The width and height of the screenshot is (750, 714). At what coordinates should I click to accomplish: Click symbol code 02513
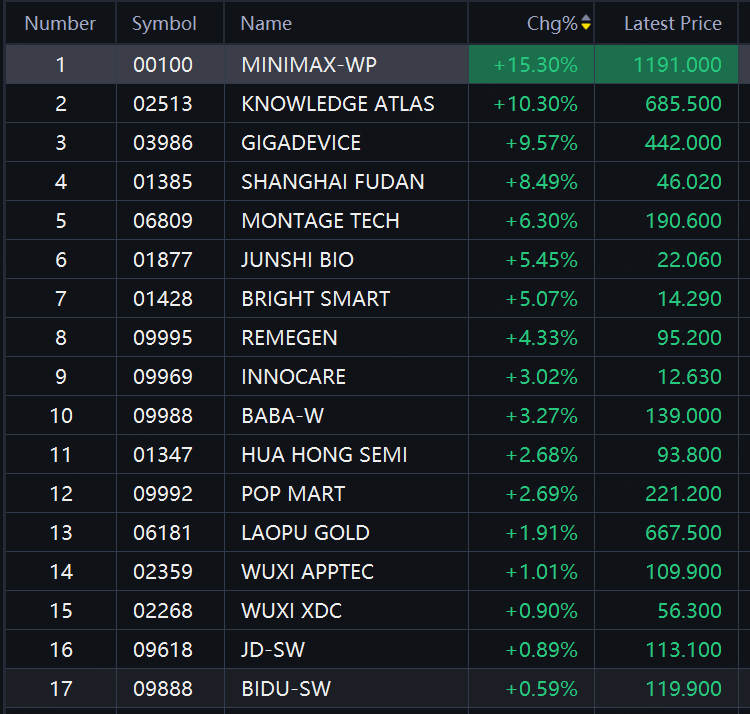coord(163,104)
